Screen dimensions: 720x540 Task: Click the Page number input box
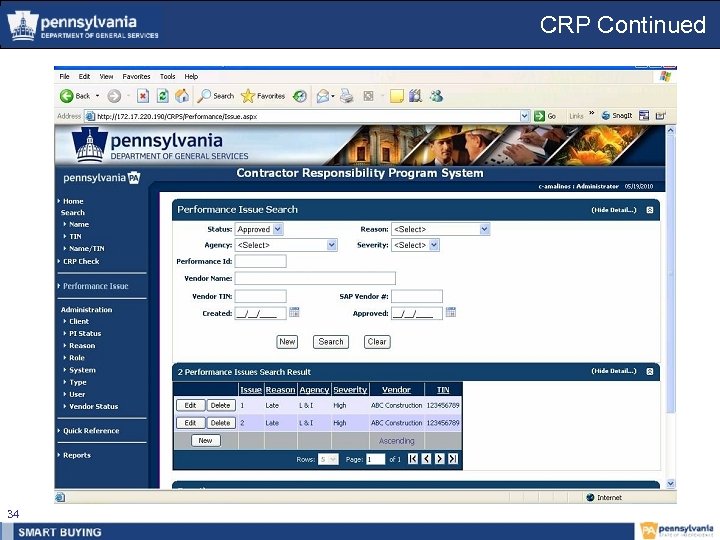pyautogui.click(x=376, y=459)
